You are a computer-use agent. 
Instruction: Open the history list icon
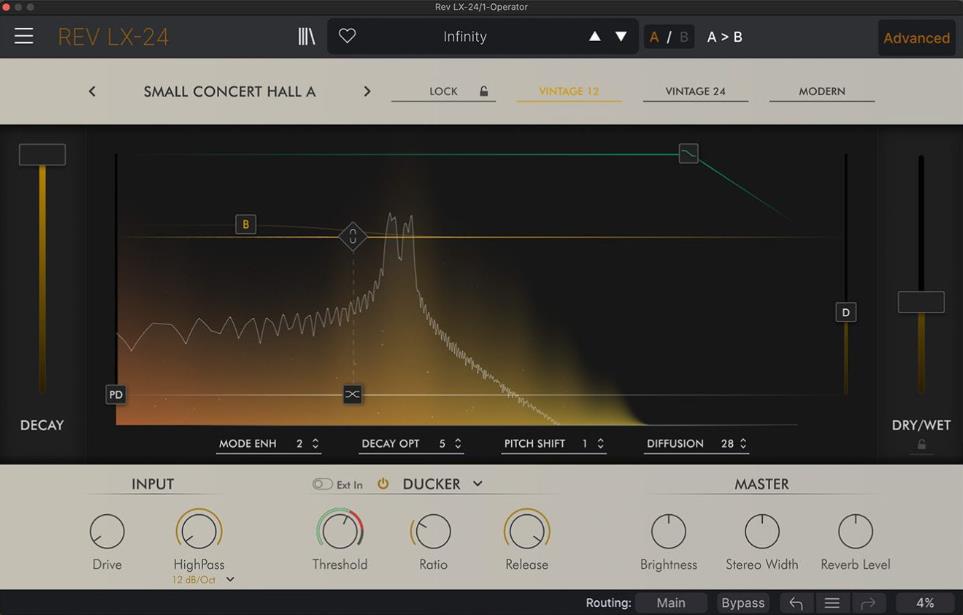pos(832,603)
